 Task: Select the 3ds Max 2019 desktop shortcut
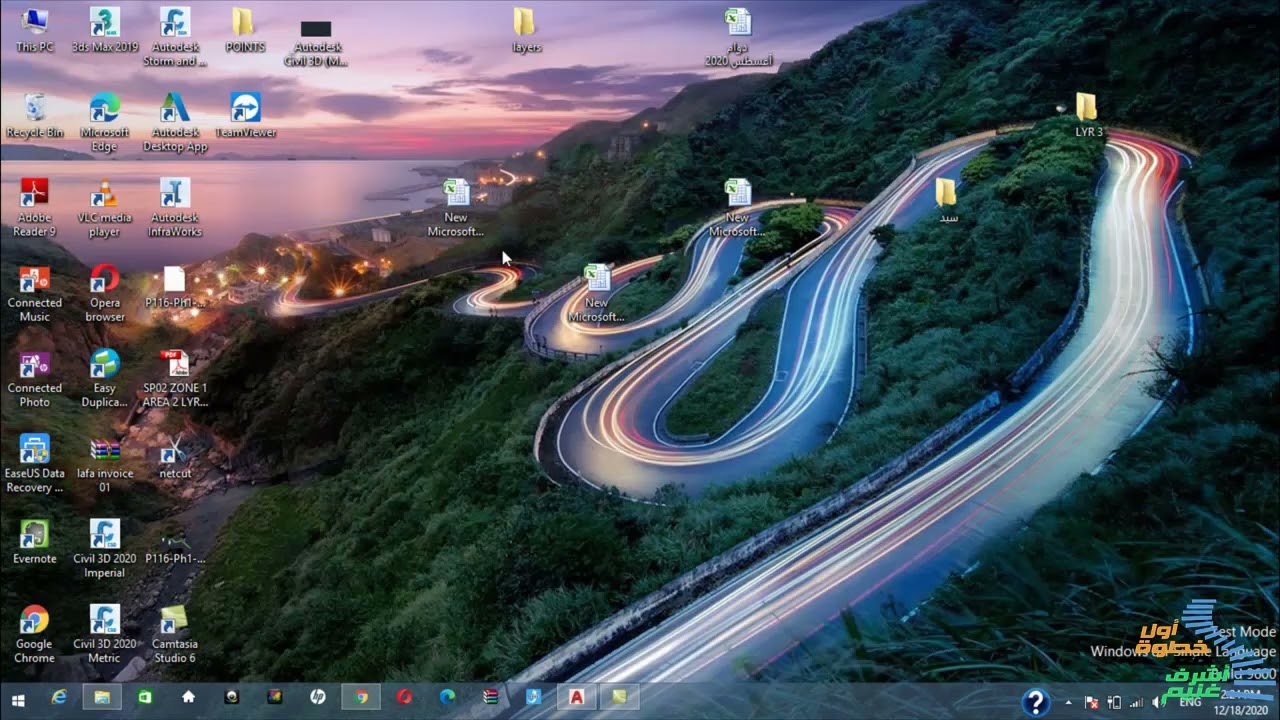[105, 30]
